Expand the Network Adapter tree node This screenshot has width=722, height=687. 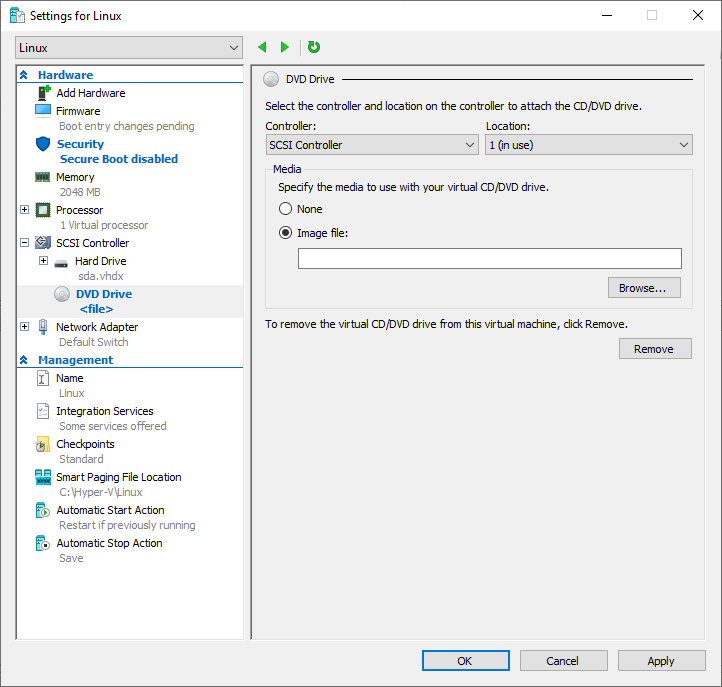(25, 327)
